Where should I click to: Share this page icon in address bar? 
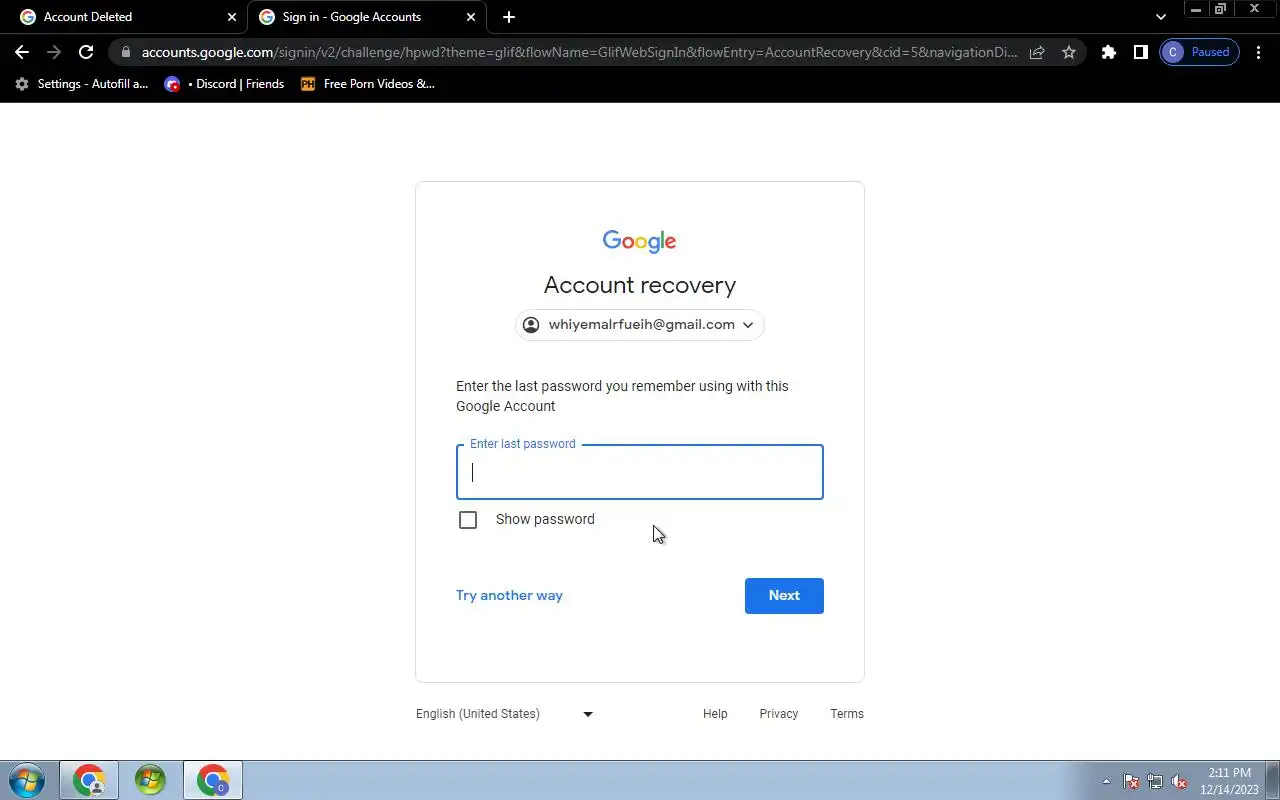(1037, 52)
